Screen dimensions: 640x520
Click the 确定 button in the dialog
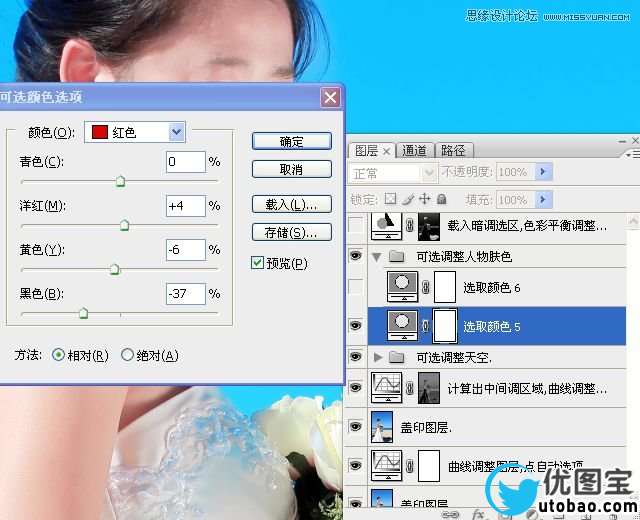(x=291, y=141)
